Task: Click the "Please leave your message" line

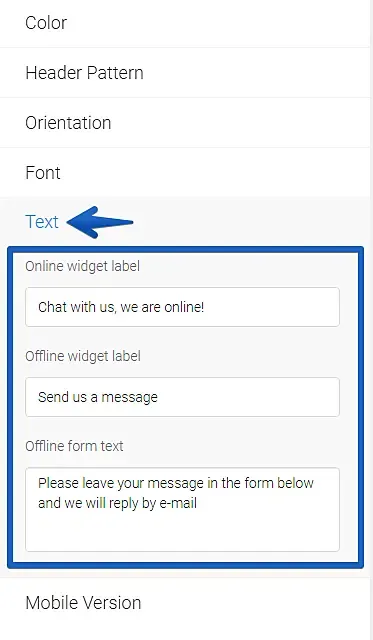Action: (x=176, y=483)
